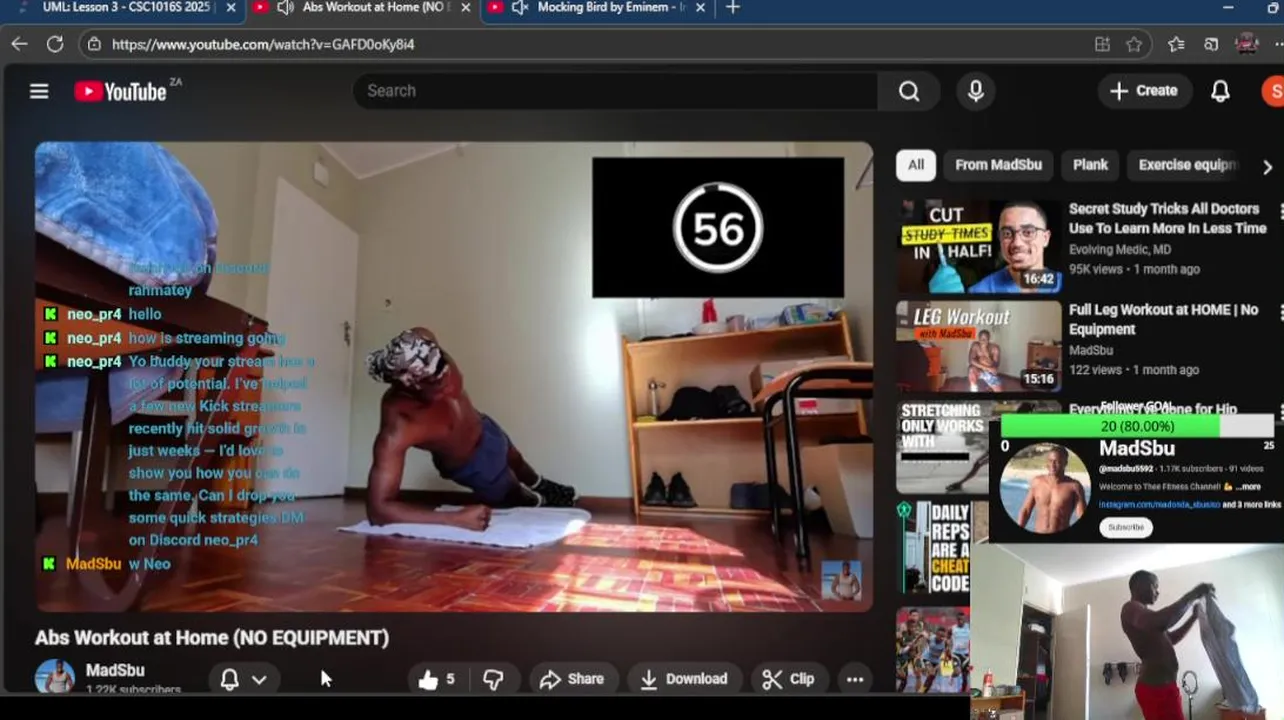Viewport: 1284px width, 720px height.
Task: Open the Secret Study Tricks video title
Action: tap(1167, 218)
